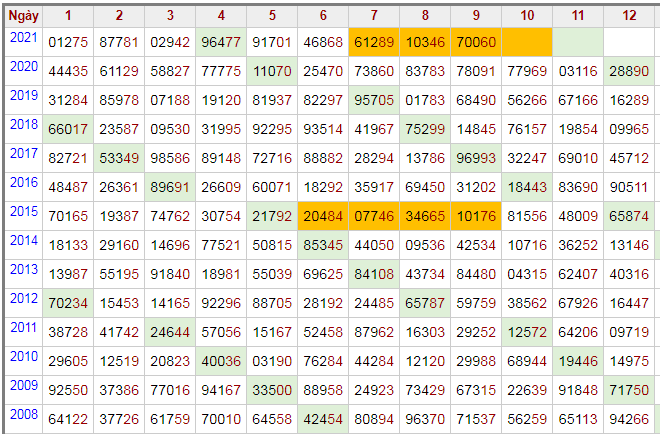Click the Ngày column header
Screen dimensions: 660x434
tap(22, 15)
